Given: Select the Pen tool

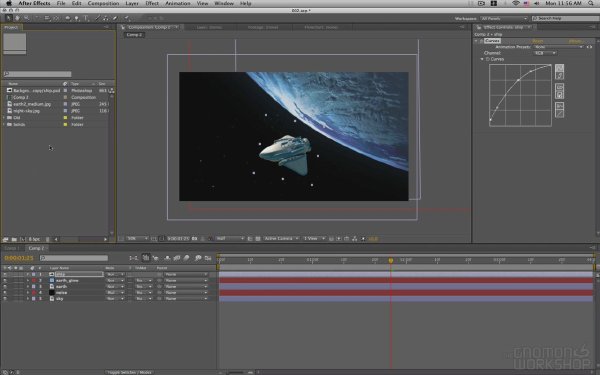Looking at the screenshot, I should (77, 18).
